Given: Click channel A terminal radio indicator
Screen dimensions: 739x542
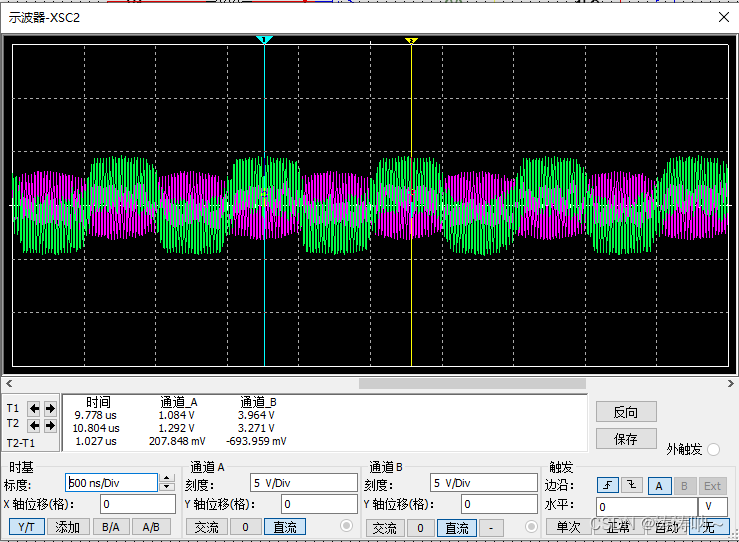Looking at the screenshot, I should pos(346,526).
